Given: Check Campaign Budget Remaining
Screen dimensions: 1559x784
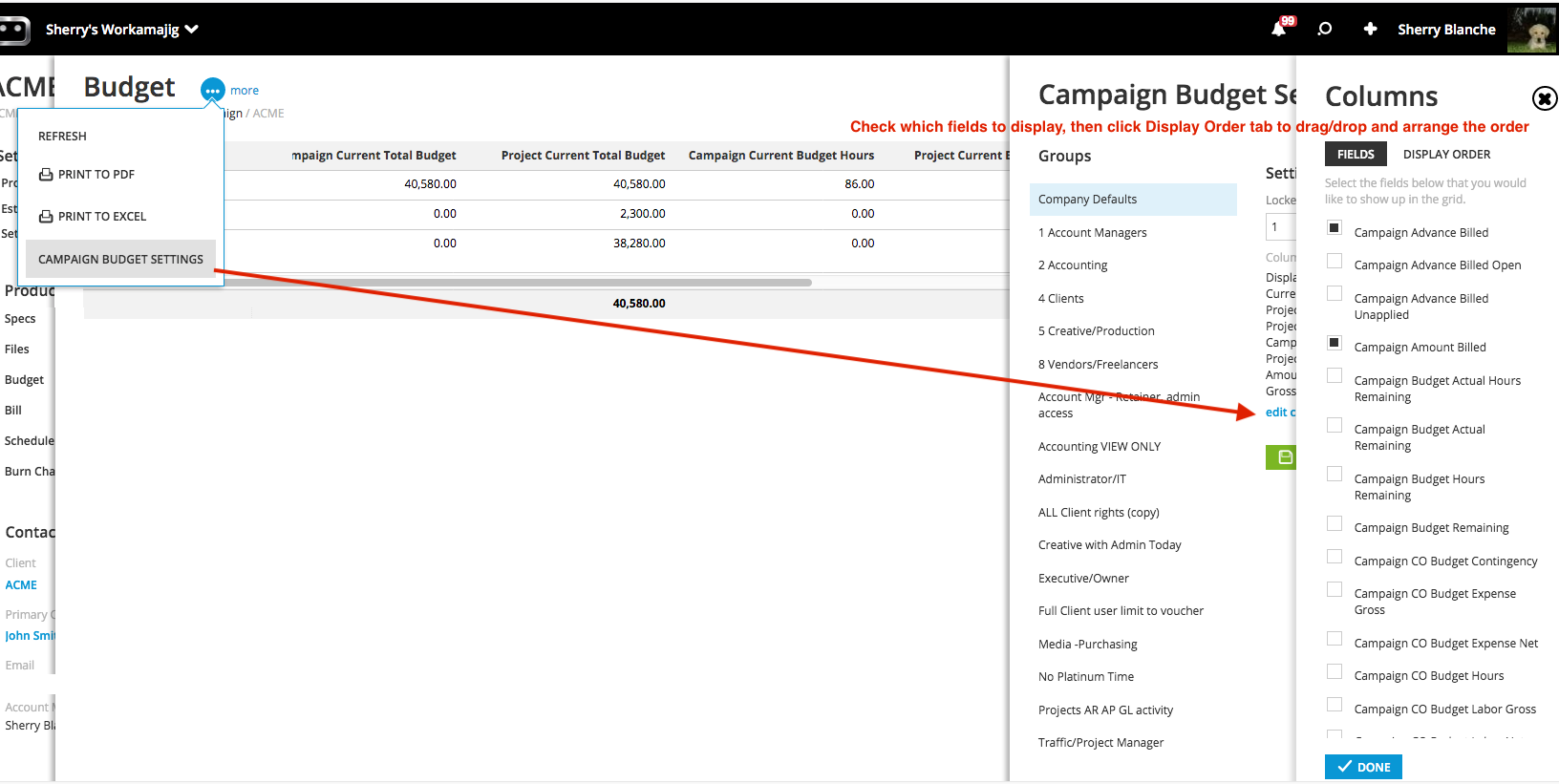Looking at the screenshot, I should [x=1335, y=523].
